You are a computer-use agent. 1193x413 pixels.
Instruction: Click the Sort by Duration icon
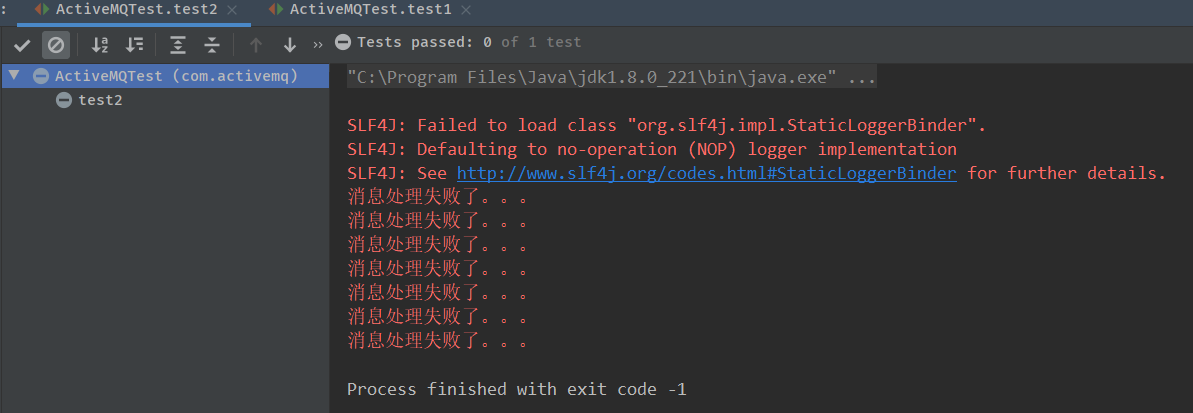(134, 45)
